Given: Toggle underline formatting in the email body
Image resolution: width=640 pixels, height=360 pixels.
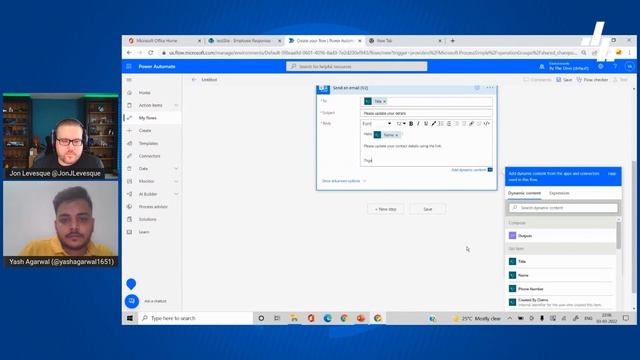Looking at the screenshot, I should pos(426,124).
